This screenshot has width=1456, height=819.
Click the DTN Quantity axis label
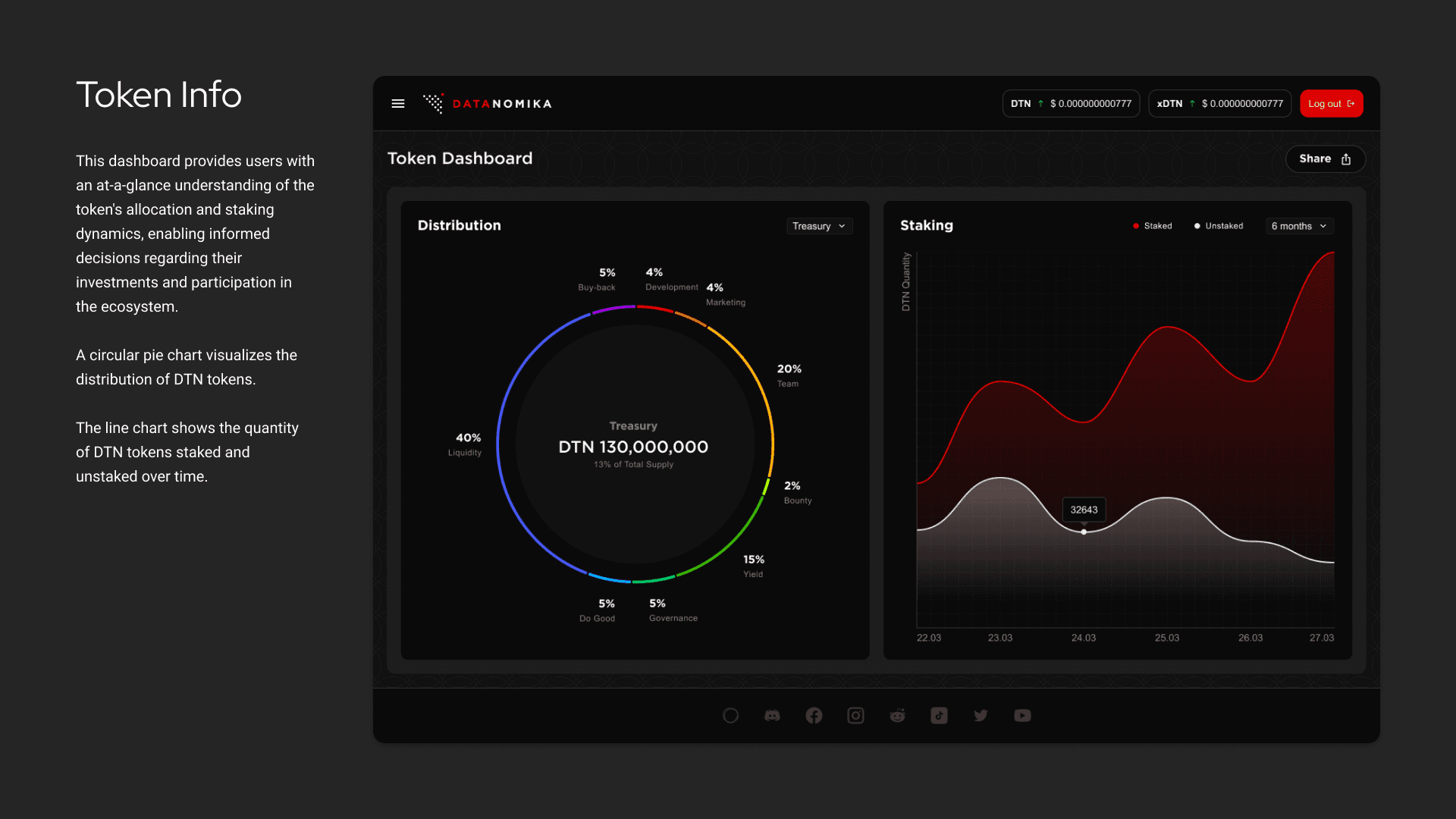[x=905, y=282]
